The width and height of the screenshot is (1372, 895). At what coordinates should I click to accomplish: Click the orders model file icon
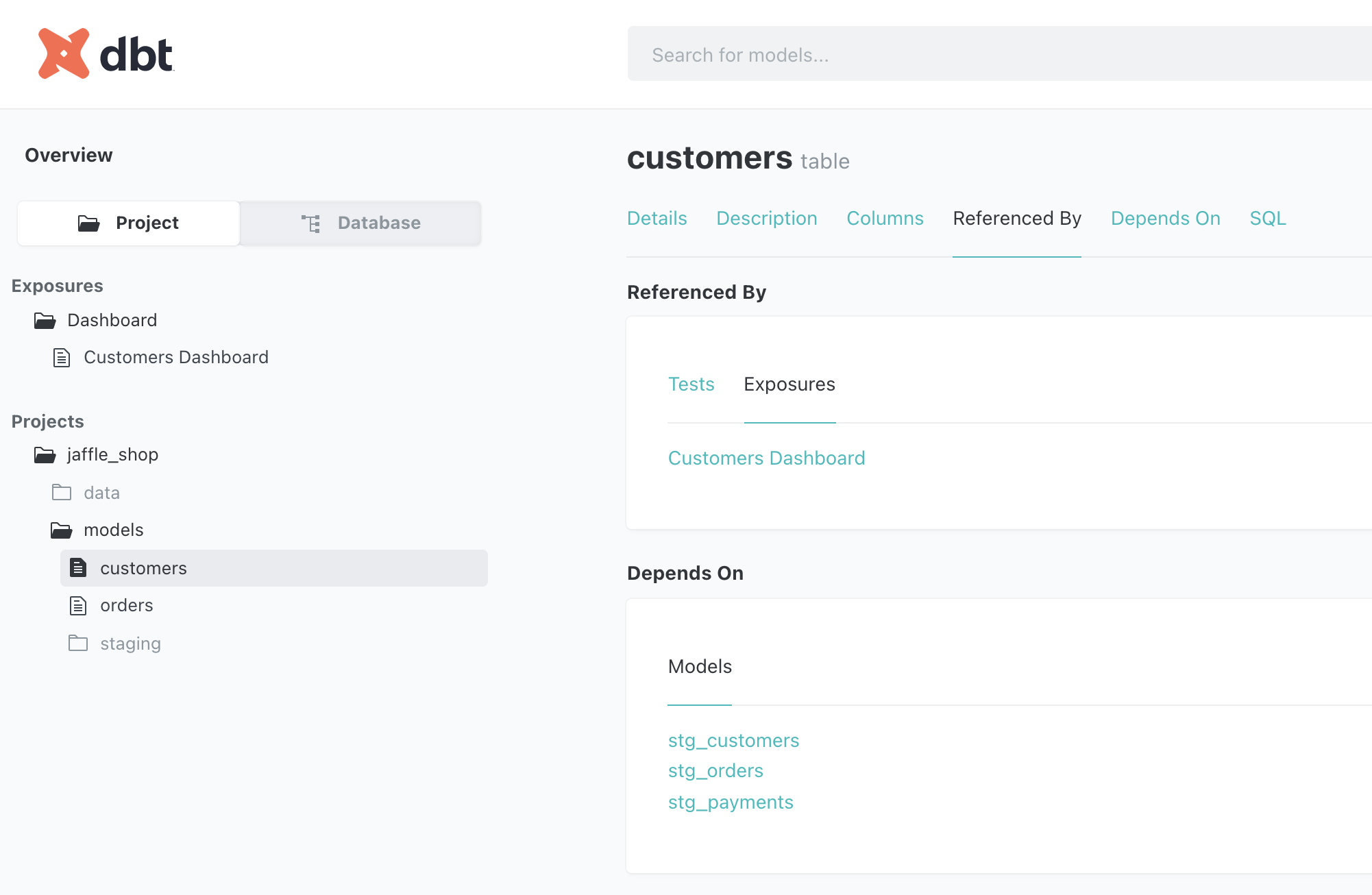point(78,606)
